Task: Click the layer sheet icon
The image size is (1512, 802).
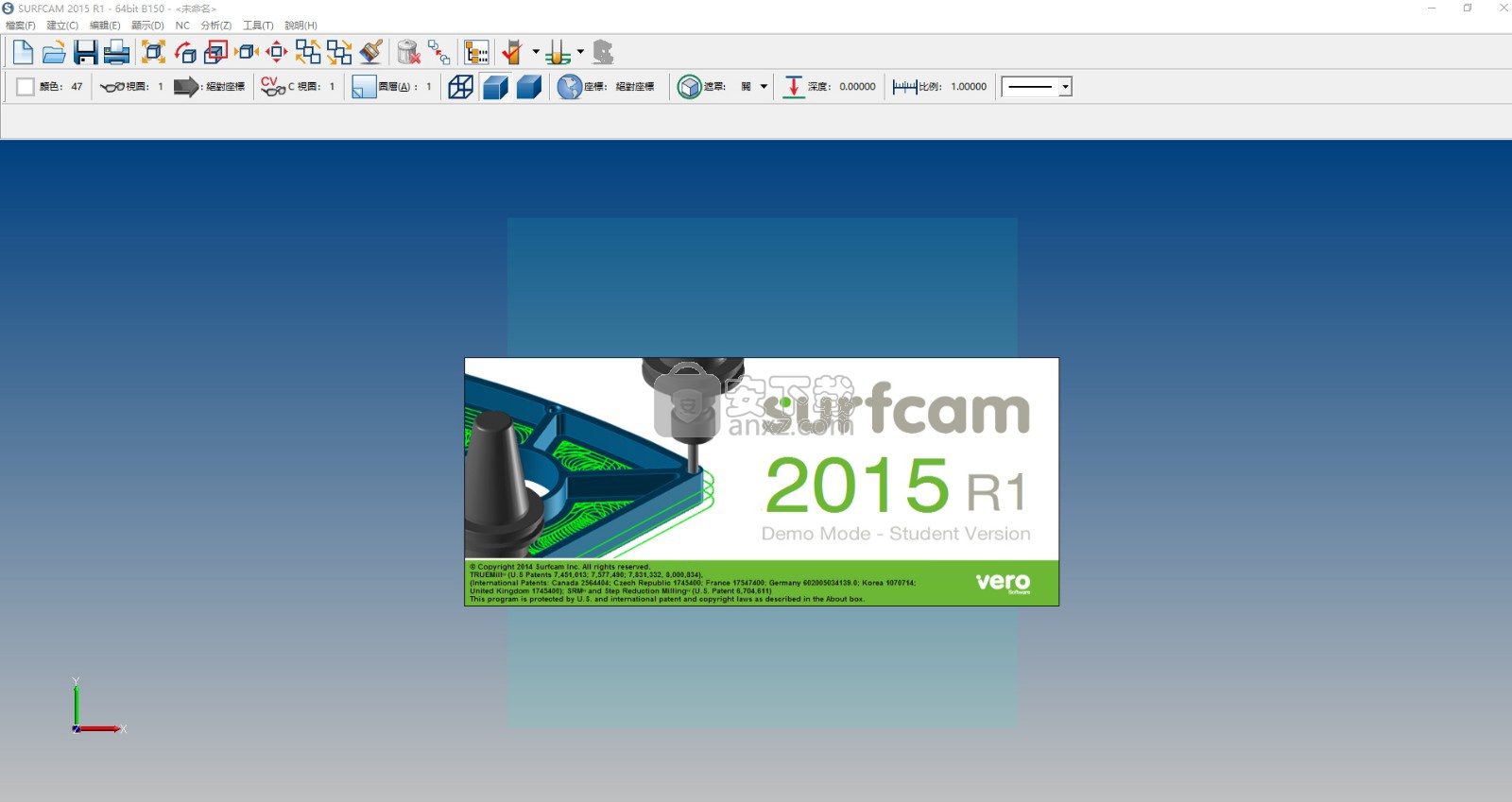Action: (364, 87)
